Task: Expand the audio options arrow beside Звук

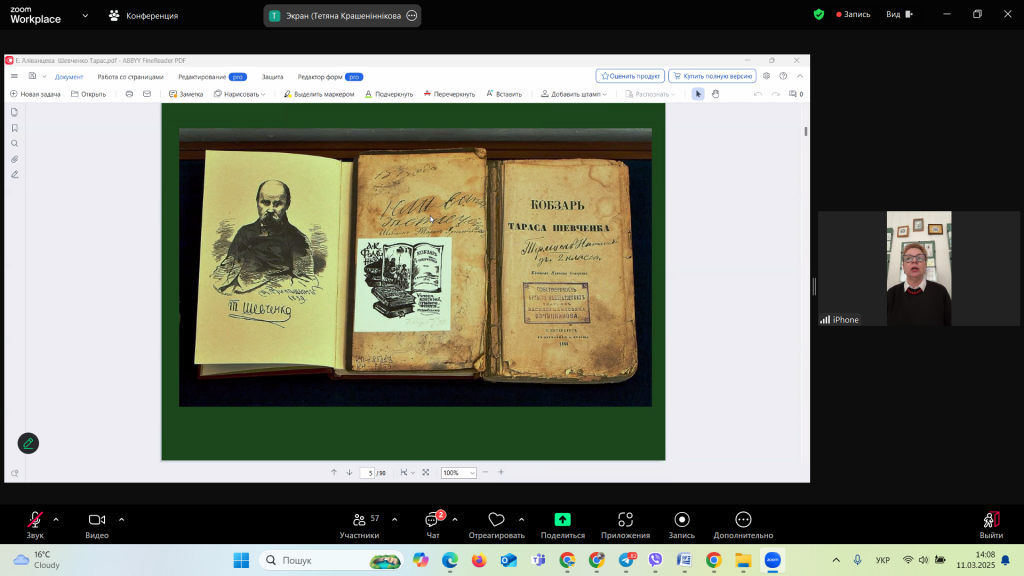Action: pos(56,519)
